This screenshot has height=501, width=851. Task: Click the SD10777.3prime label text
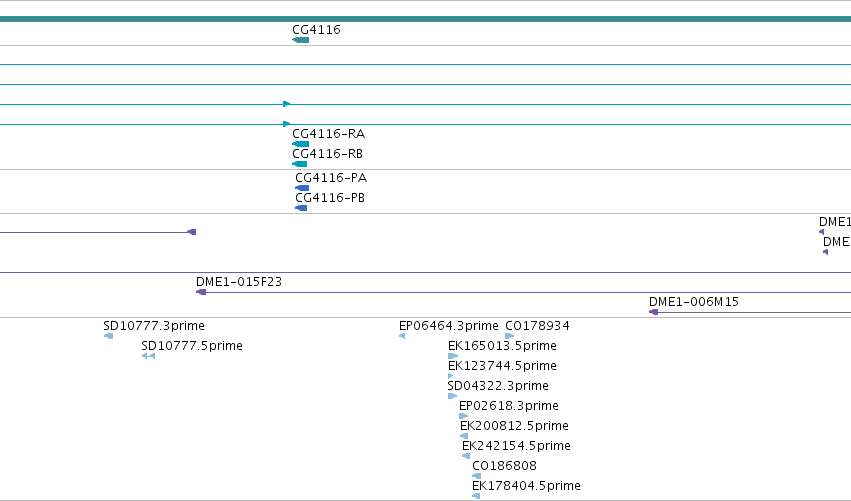click(x=154, y=326)
